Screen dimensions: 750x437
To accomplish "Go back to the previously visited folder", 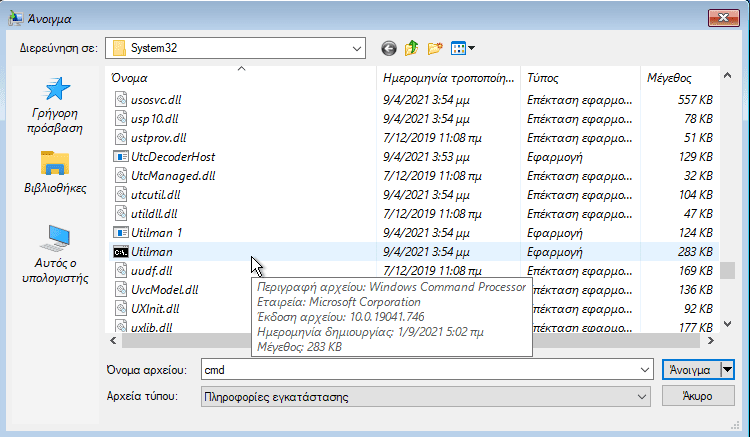I will pos(388,48).
